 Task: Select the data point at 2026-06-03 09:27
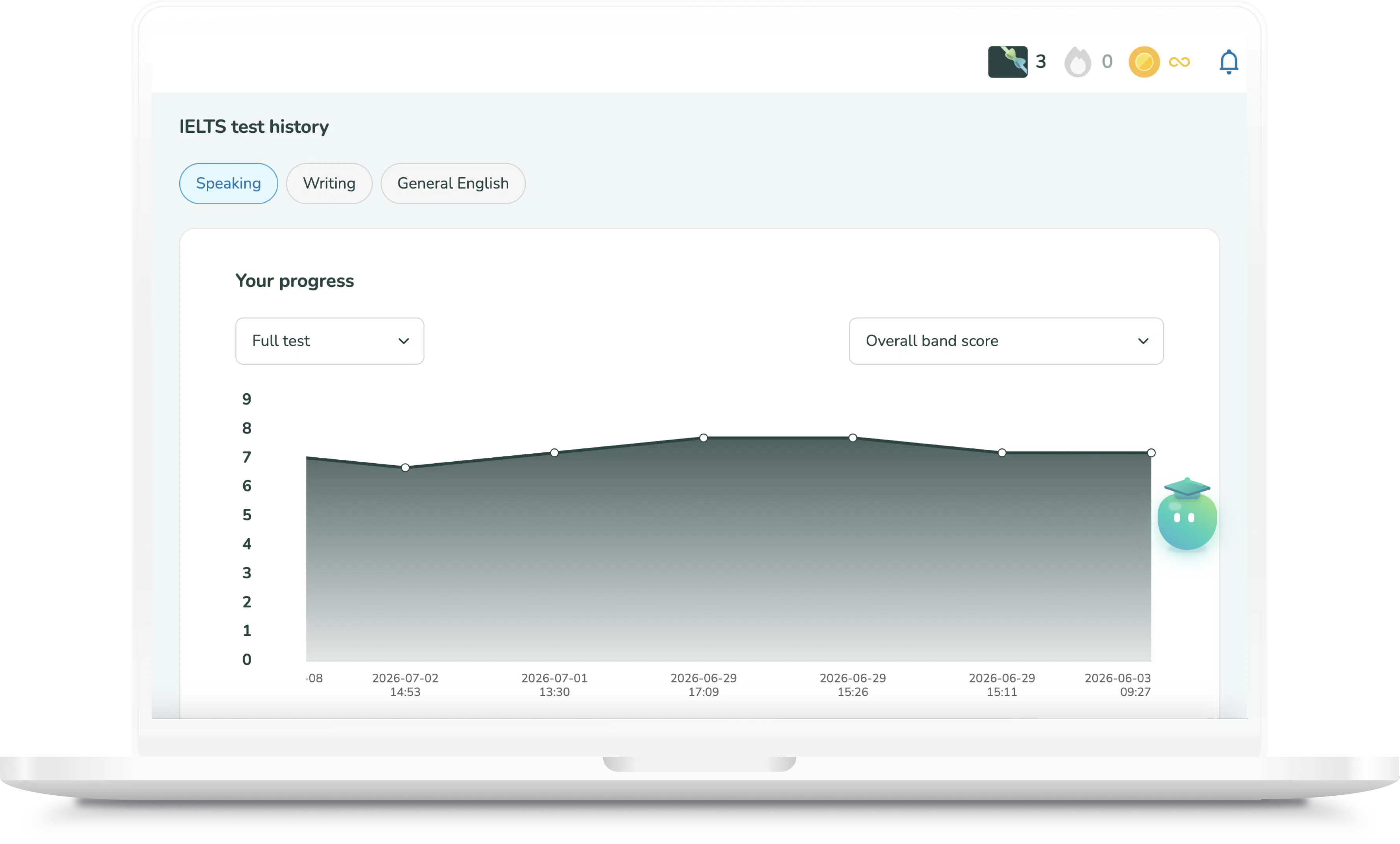[x=1150, y=453]
